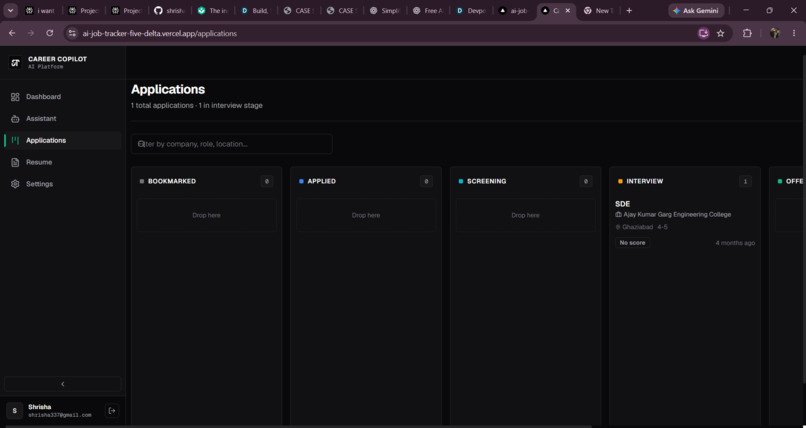Switch to the GitHub shrisha tab
The image size is (806, 428).
170,11
